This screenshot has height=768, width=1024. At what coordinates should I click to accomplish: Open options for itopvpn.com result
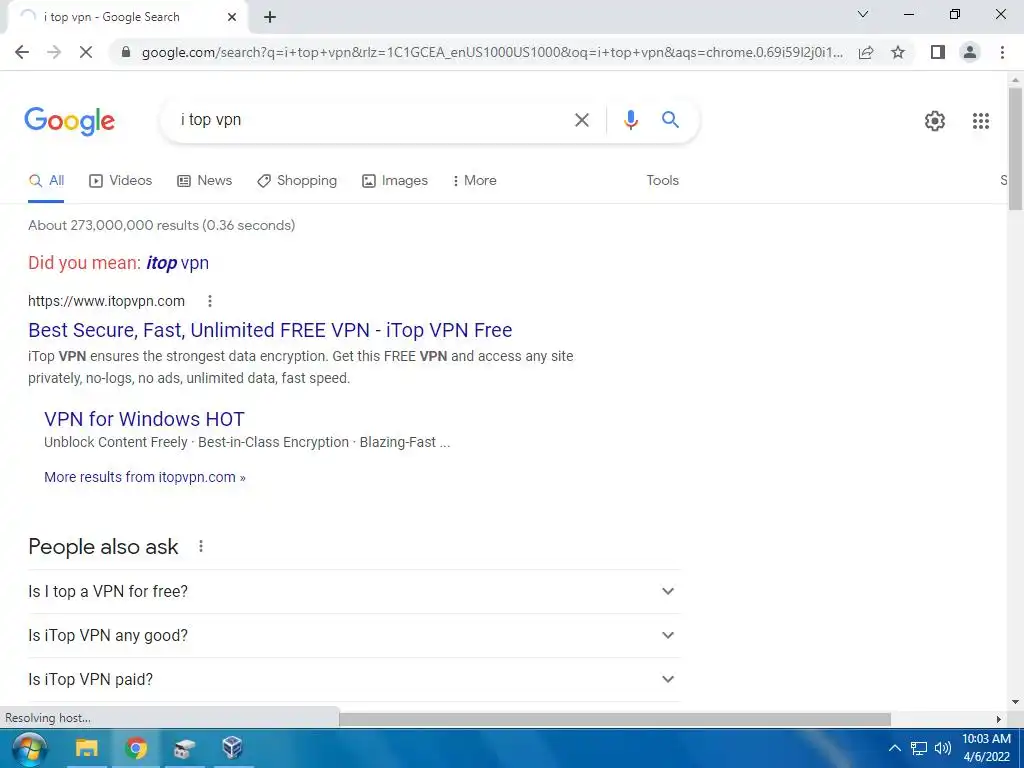tap(210, 301)
